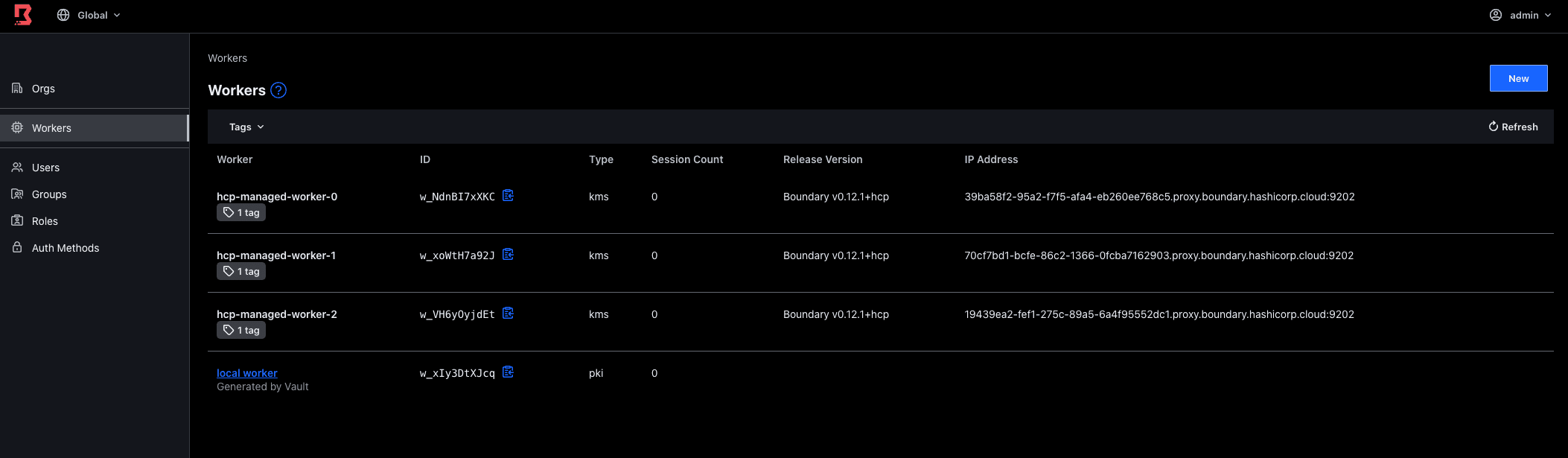Screen dimensions: 1568x458
Task: Click the admin user avatar icon
Action: (x=1495, y=15)
